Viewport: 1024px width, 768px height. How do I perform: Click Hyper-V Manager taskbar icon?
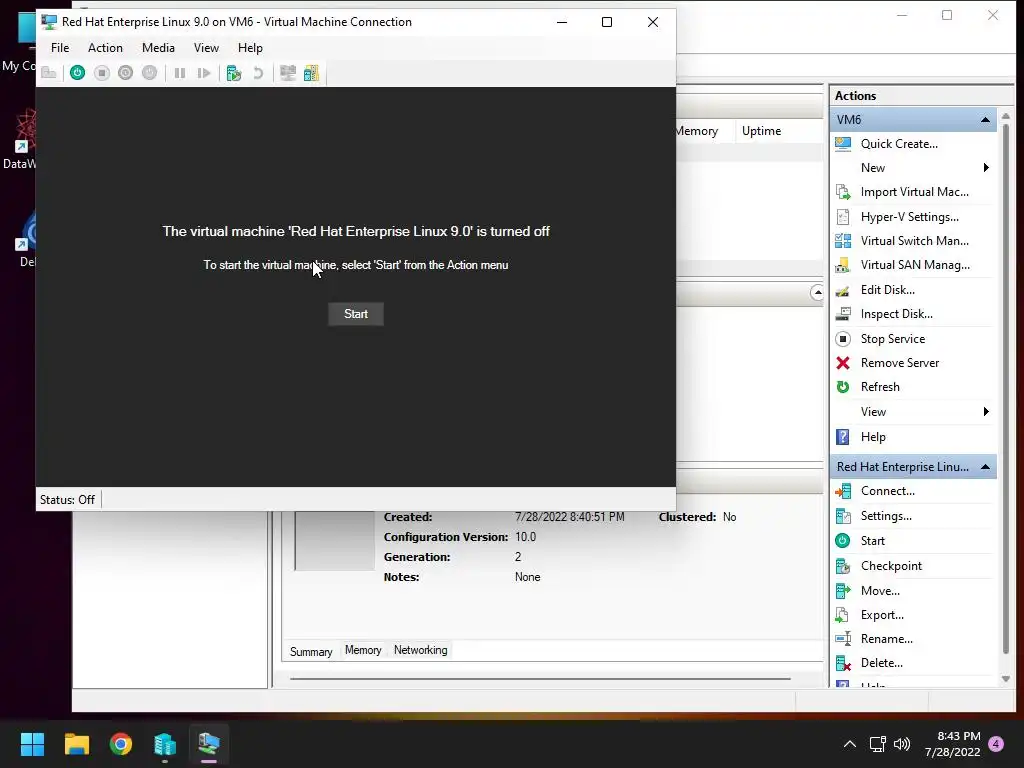coord(165,744)
